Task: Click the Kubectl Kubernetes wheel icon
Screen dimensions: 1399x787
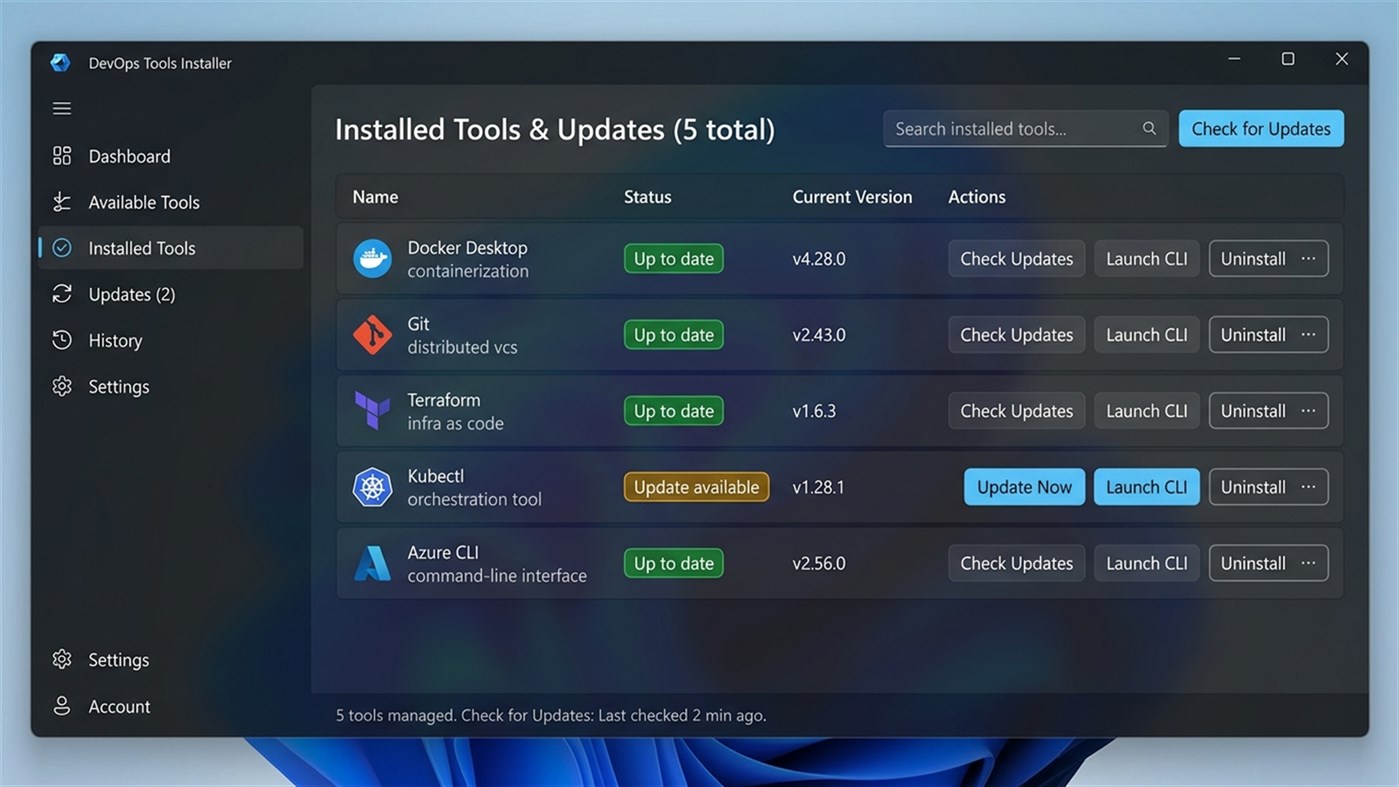Action: click(372, 487)
